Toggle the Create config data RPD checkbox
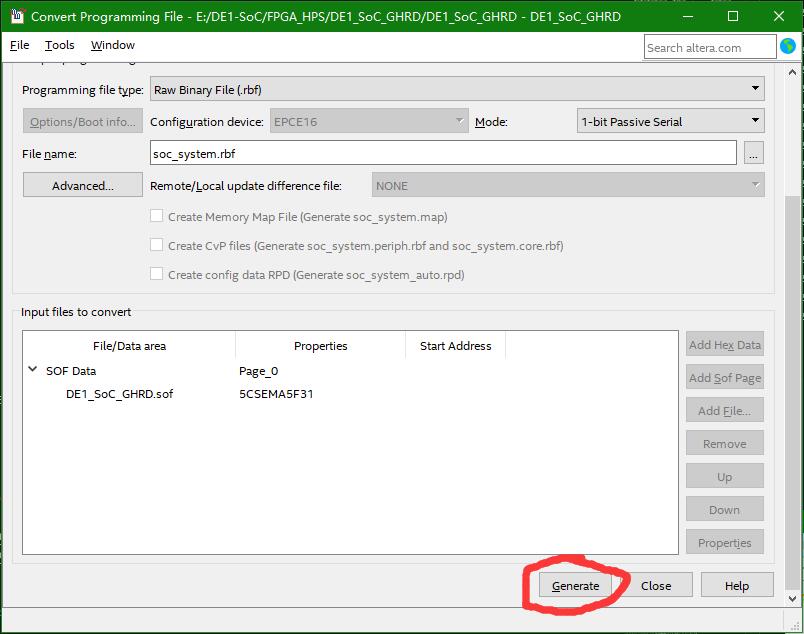Screen dimensions: 804x634 tap(156, 274)
